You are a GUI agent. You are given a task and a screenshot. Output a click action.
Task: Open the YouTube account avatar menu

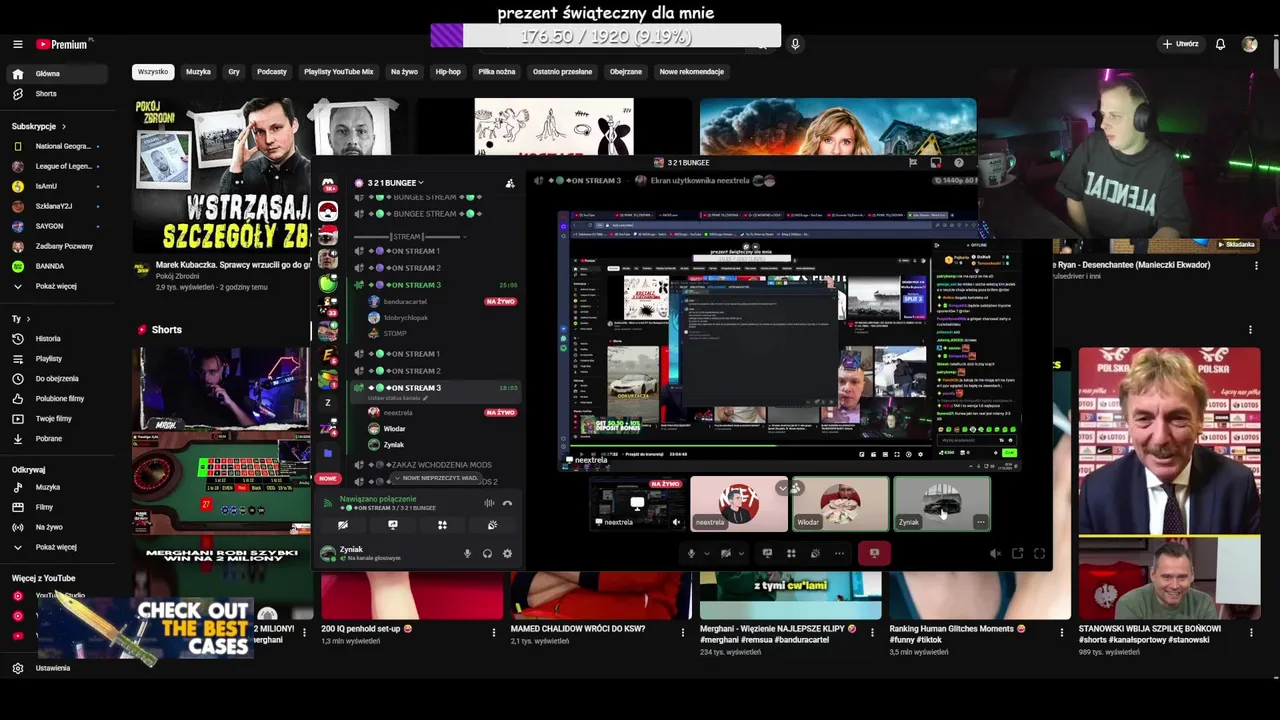click(1249, 44)
